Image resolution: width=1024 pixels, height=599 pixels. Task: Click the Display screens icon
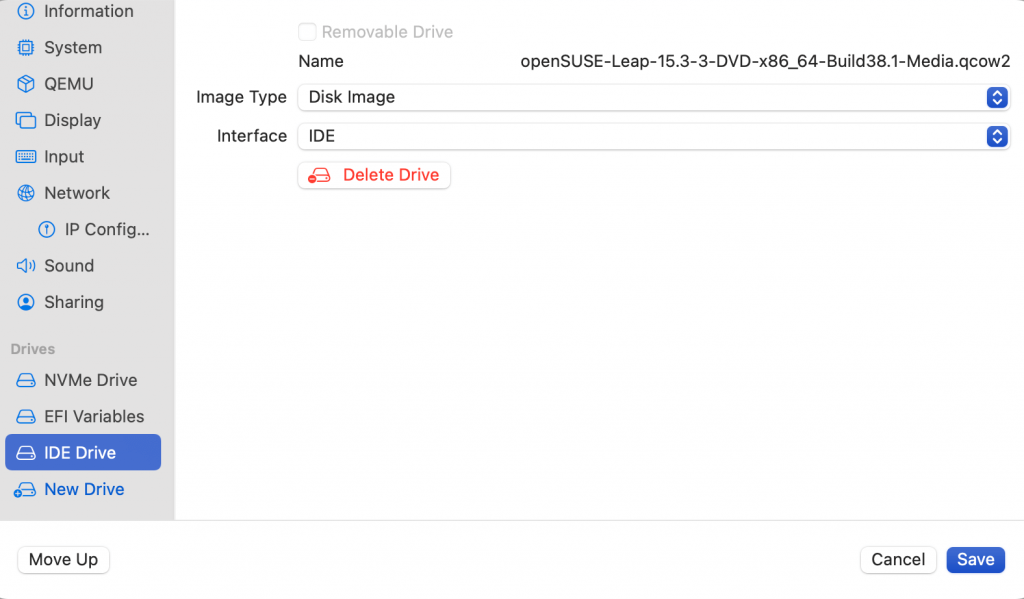(x=25, y=120)
